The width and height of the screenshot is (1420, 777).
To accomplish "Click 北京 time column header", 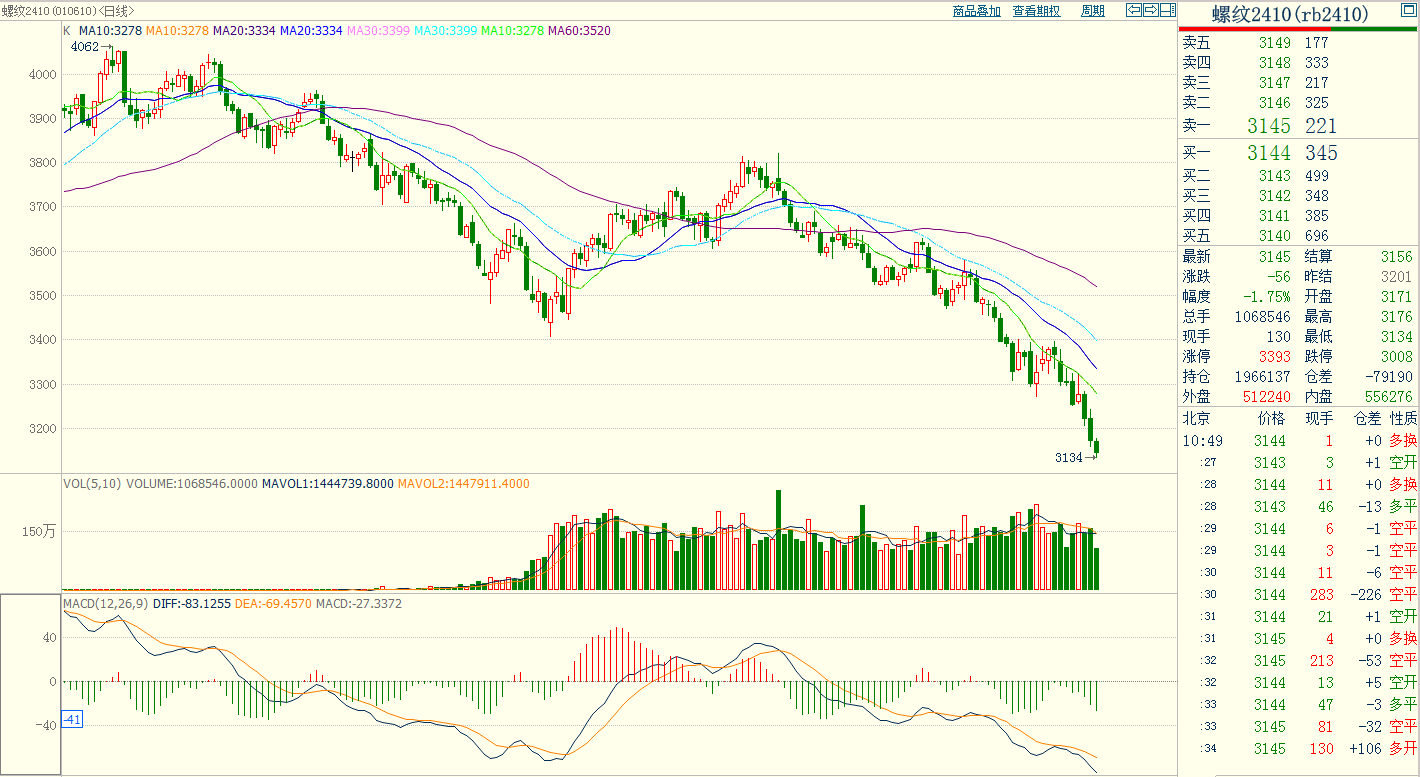I will coord(1198,418).
